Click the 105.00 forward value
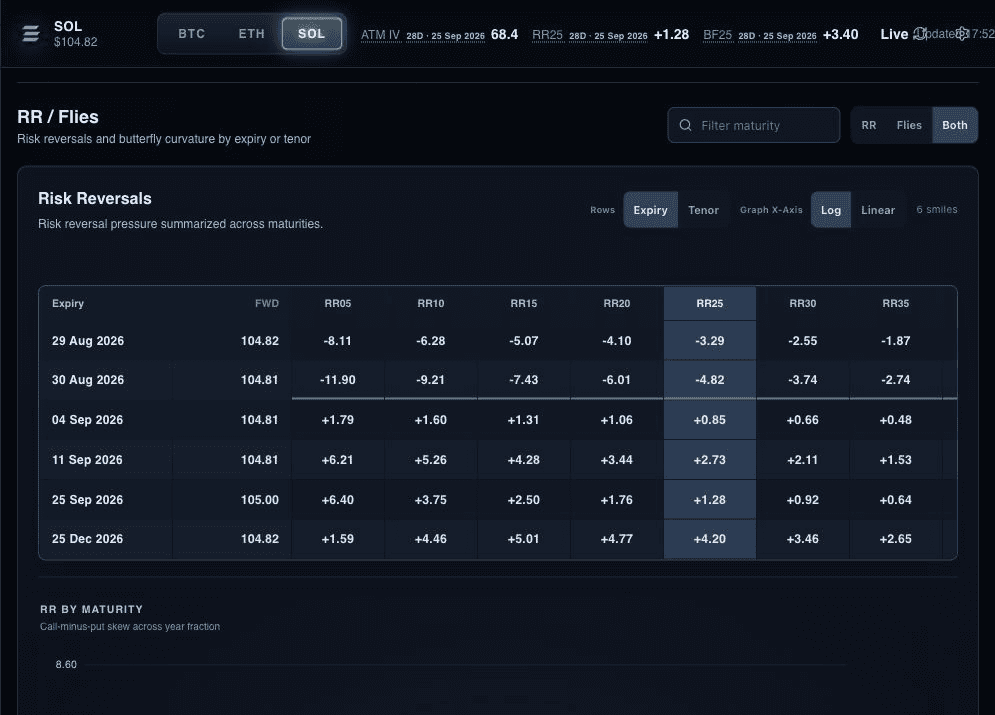The height and width of the screenshot is (715, 995). coord(260,499)
